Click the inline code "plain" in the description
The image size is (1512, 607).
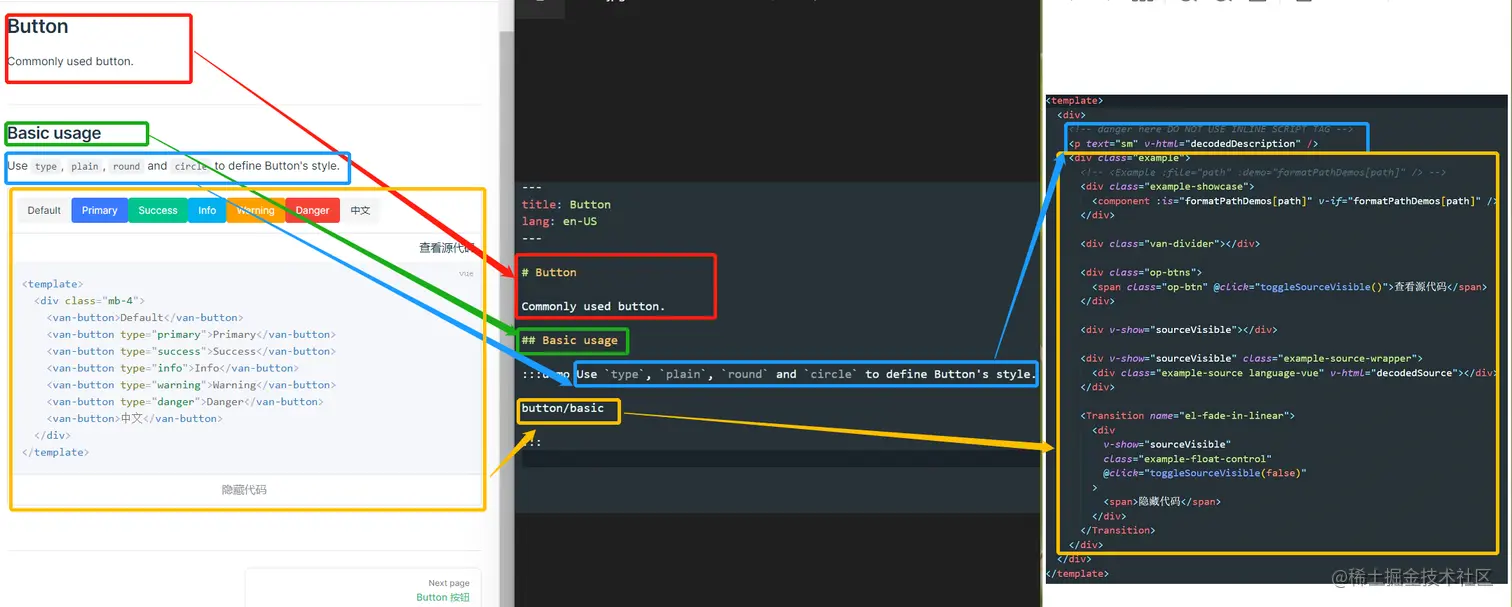[84, 166]
